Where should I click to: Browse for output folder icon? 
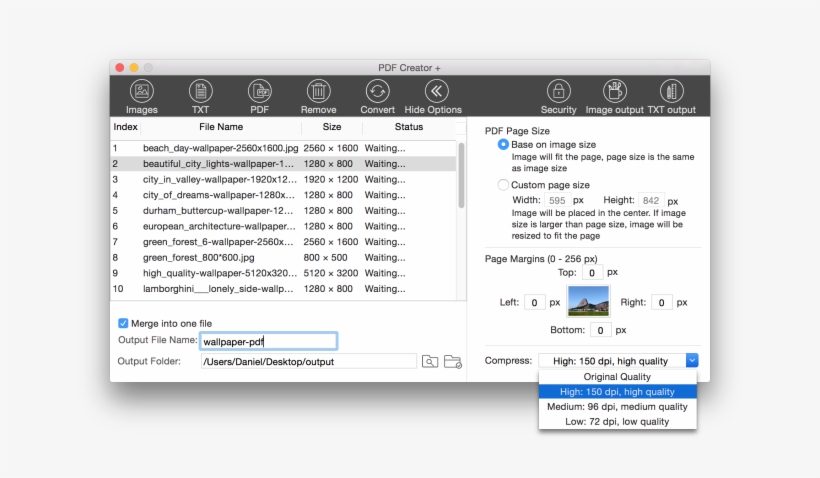(430, 361)
